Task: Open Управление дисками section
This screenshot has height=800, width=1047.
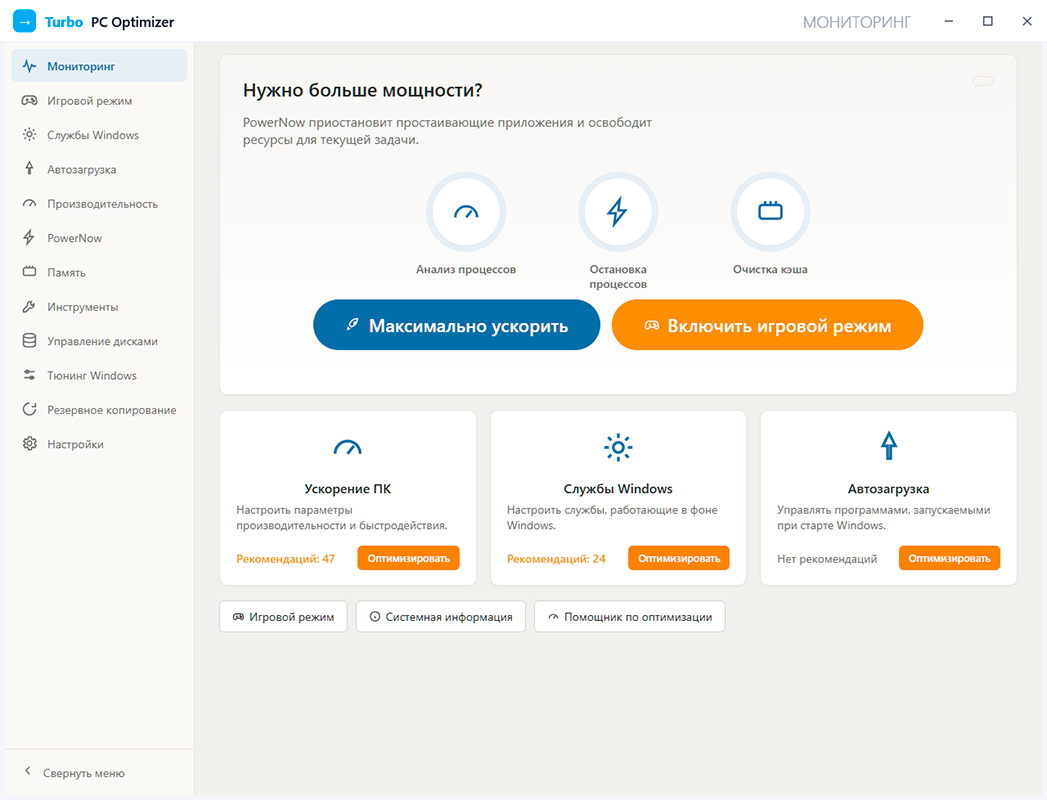Action: click(x=99, y=341)
